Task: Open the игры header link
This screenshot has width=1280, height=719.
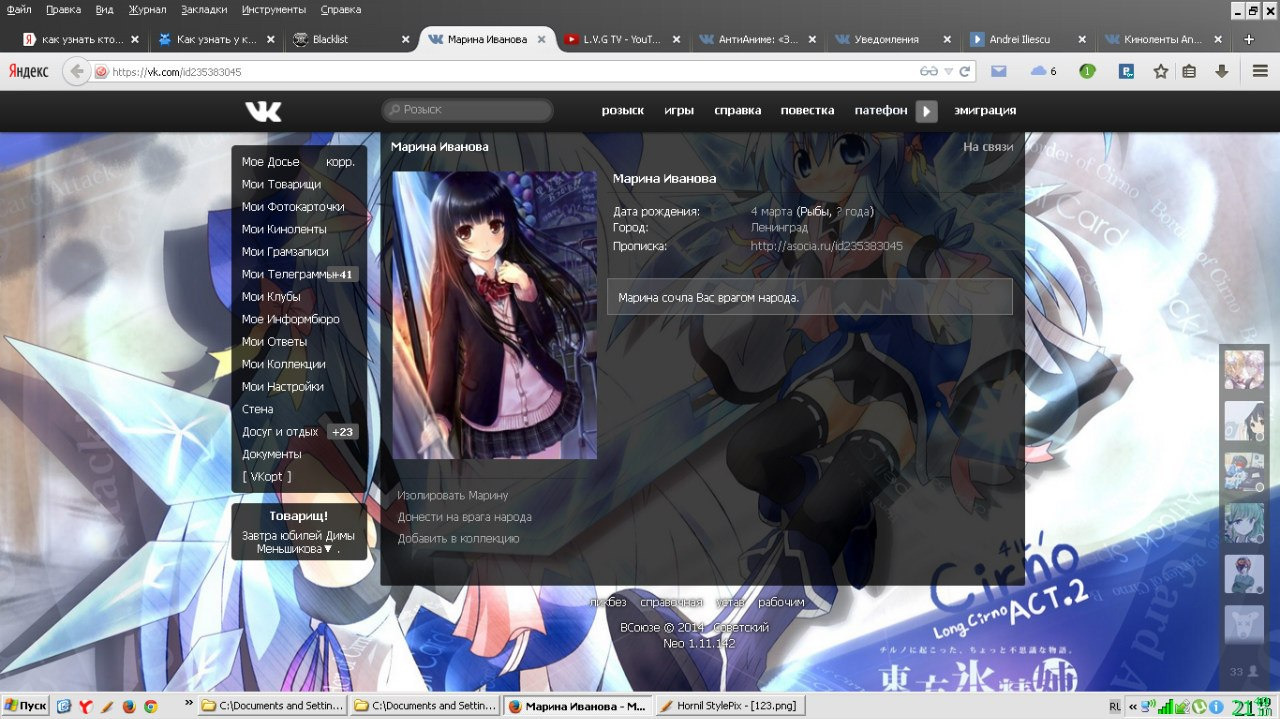Action: click(x=679, y=111)
